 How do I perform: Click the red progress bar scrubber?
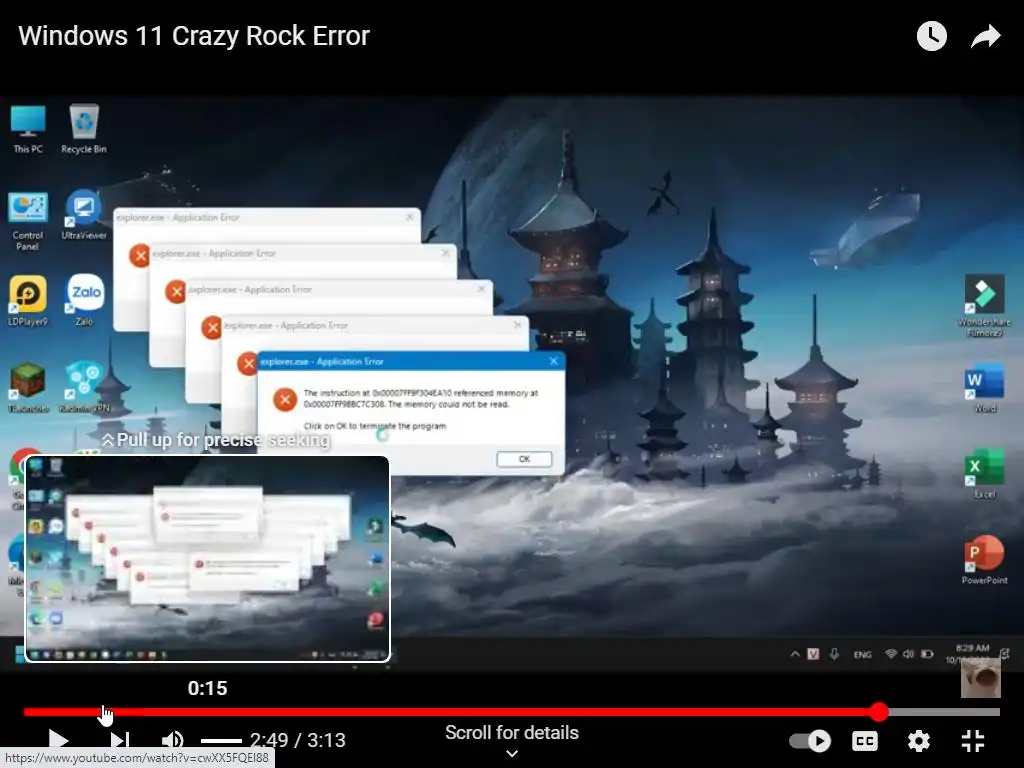coord(880,712)
